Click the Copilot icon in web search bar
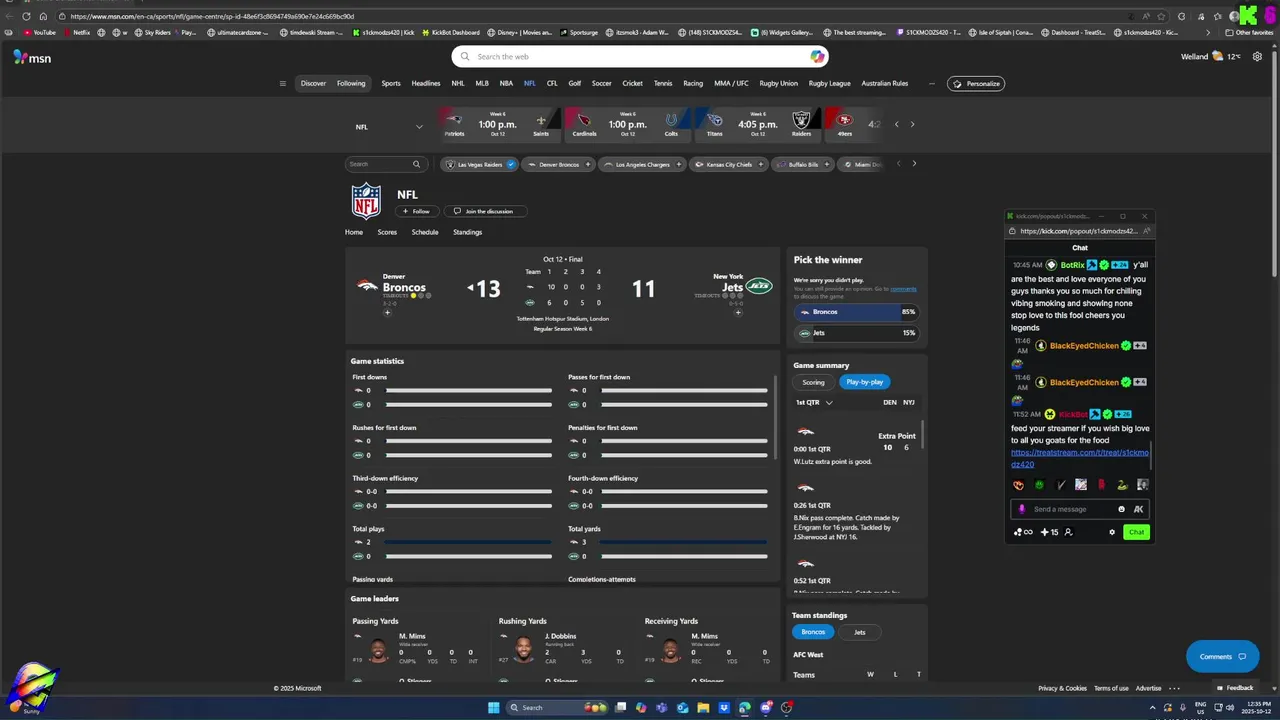This screenshot has width=1280, height=720. click(817, 57)
